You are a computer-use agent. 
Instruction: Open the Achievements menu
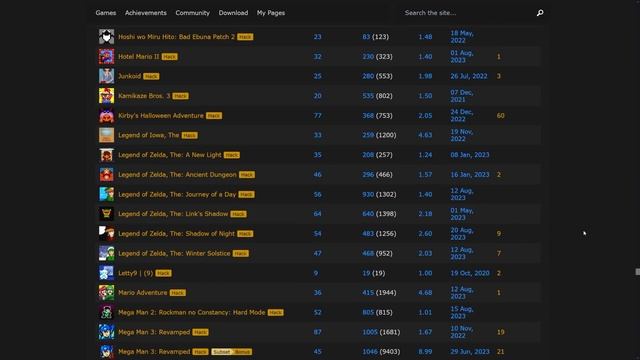[x=146, y=13]
